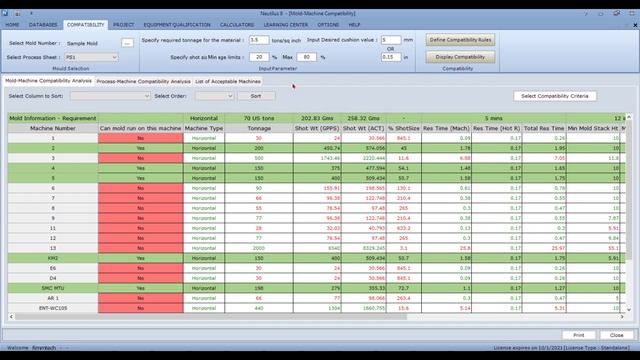Open the quick access toolbar customize arrow
640x360 pixels.
[31, 13]
